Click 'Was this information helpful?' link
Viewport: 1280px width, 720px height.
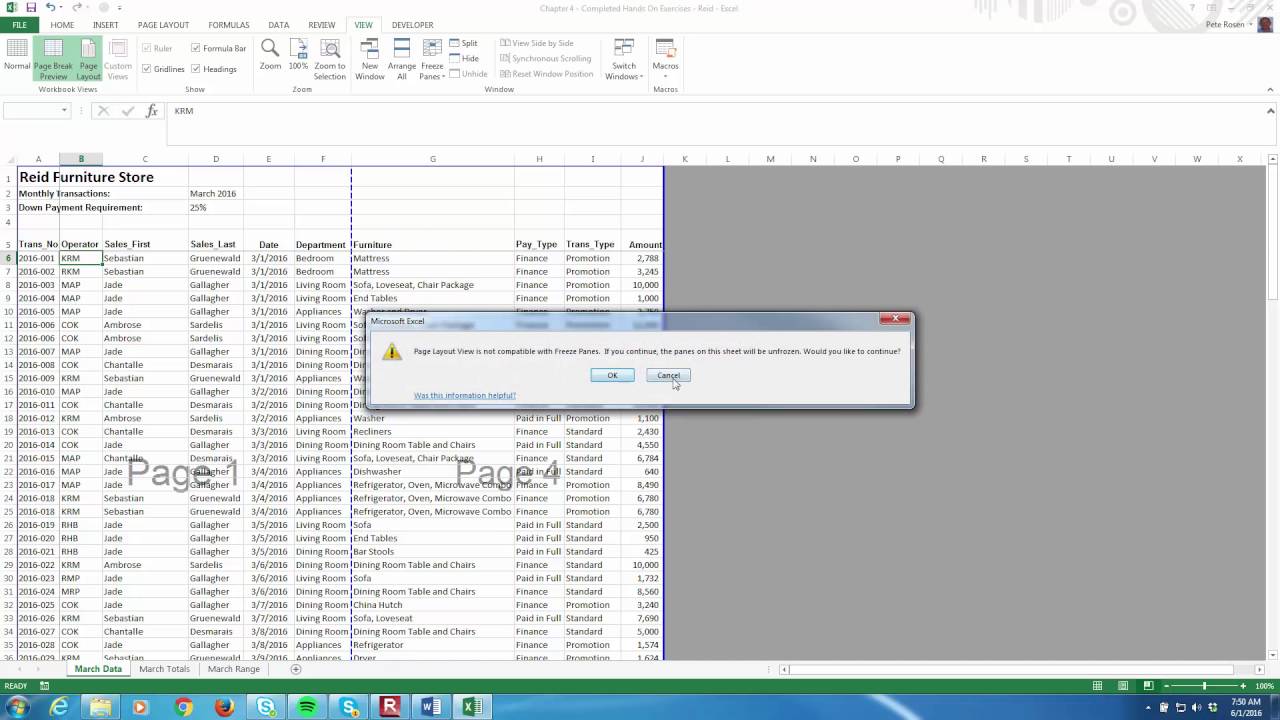click(x=465, y=395)
